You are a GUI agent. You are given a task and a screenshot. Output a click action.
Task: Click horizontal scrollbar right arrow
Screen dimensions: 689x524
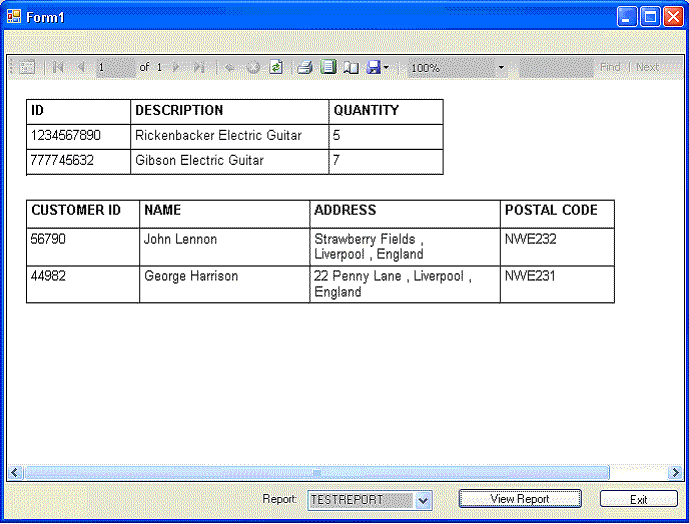coord(674,473)
